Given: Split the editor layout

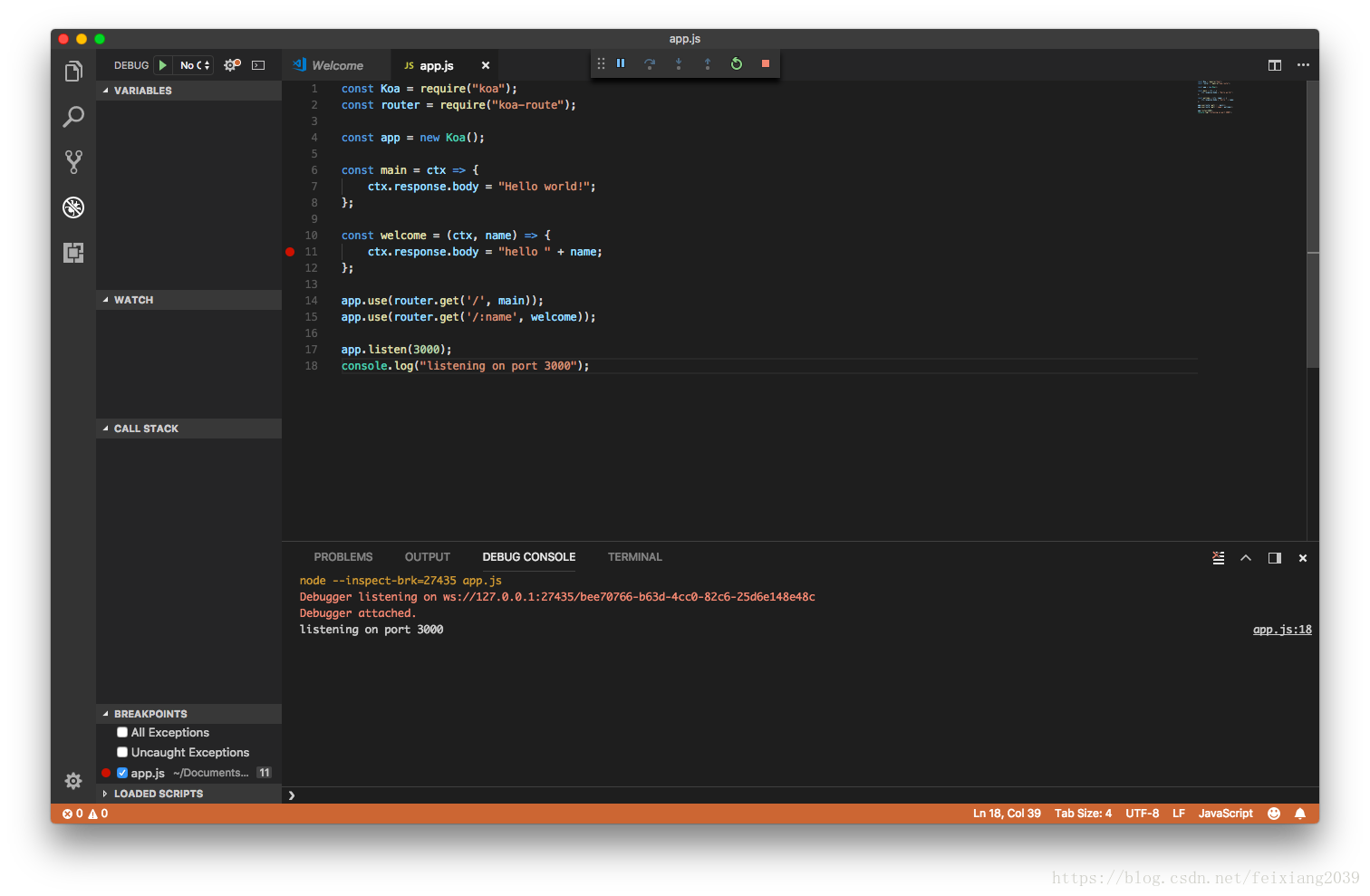Looking at the screenshot, I should tap(1275, 65).
